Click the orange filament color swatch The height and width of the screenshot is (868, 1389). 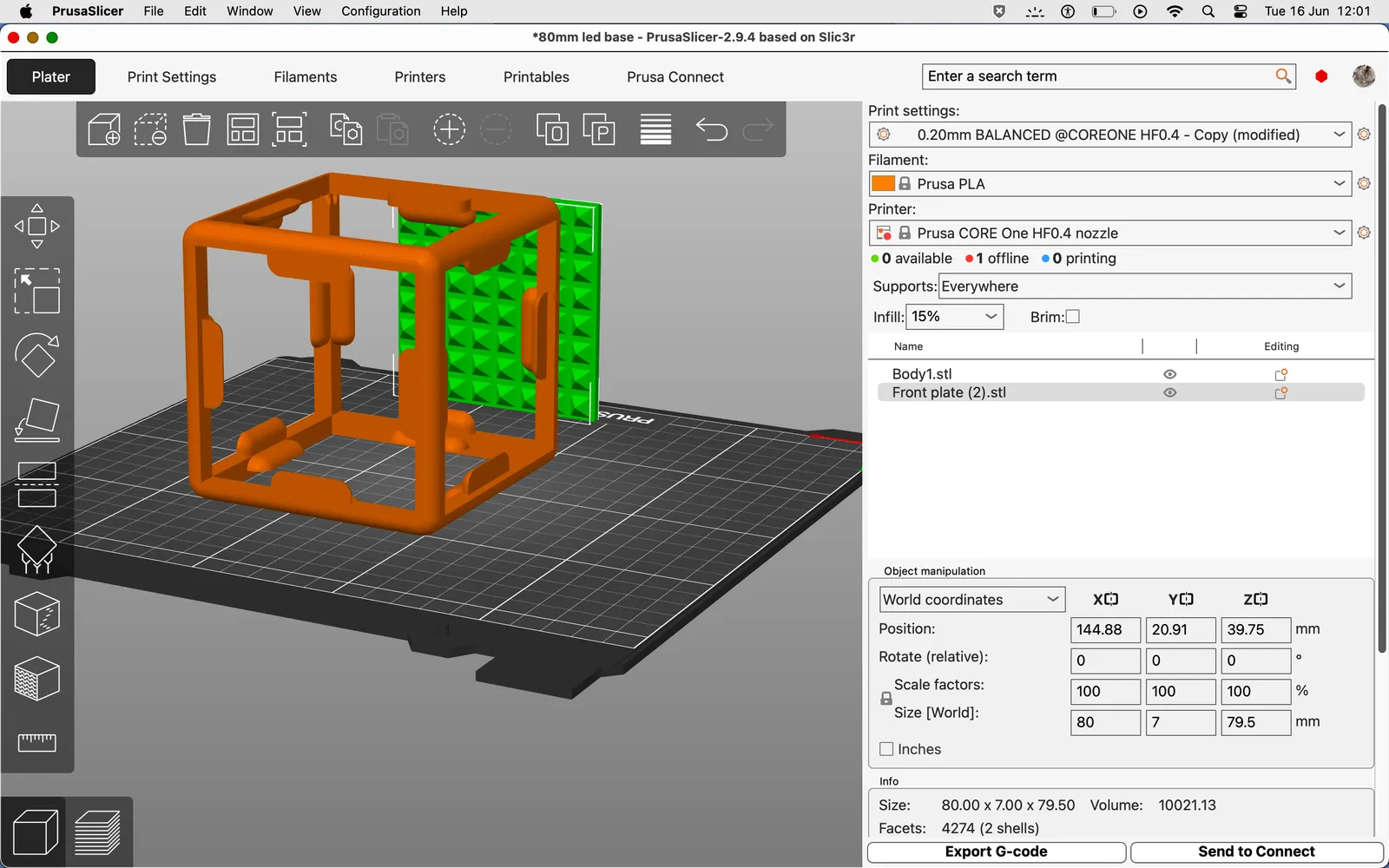[x=883, y=184]
